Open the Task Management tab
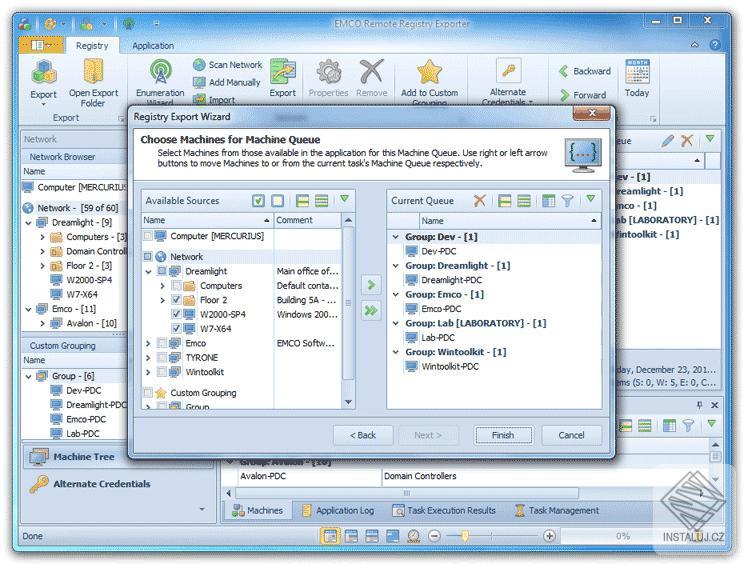The height and width of the screenshot is (564, 744). (557, 510)
